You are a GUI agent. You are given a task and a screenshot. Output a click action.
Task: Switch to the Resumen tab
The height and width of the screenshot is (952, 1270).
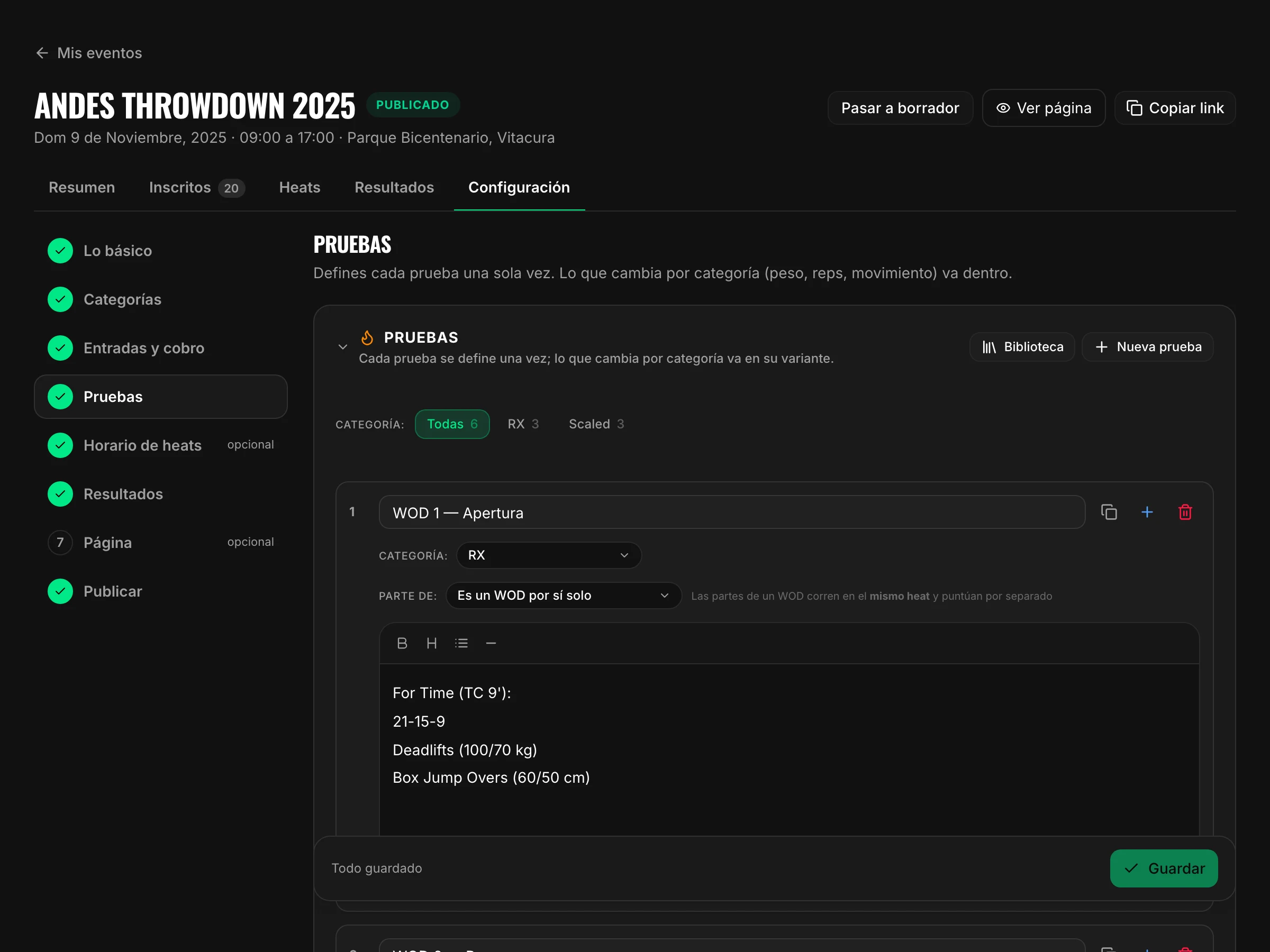(81, 187)
